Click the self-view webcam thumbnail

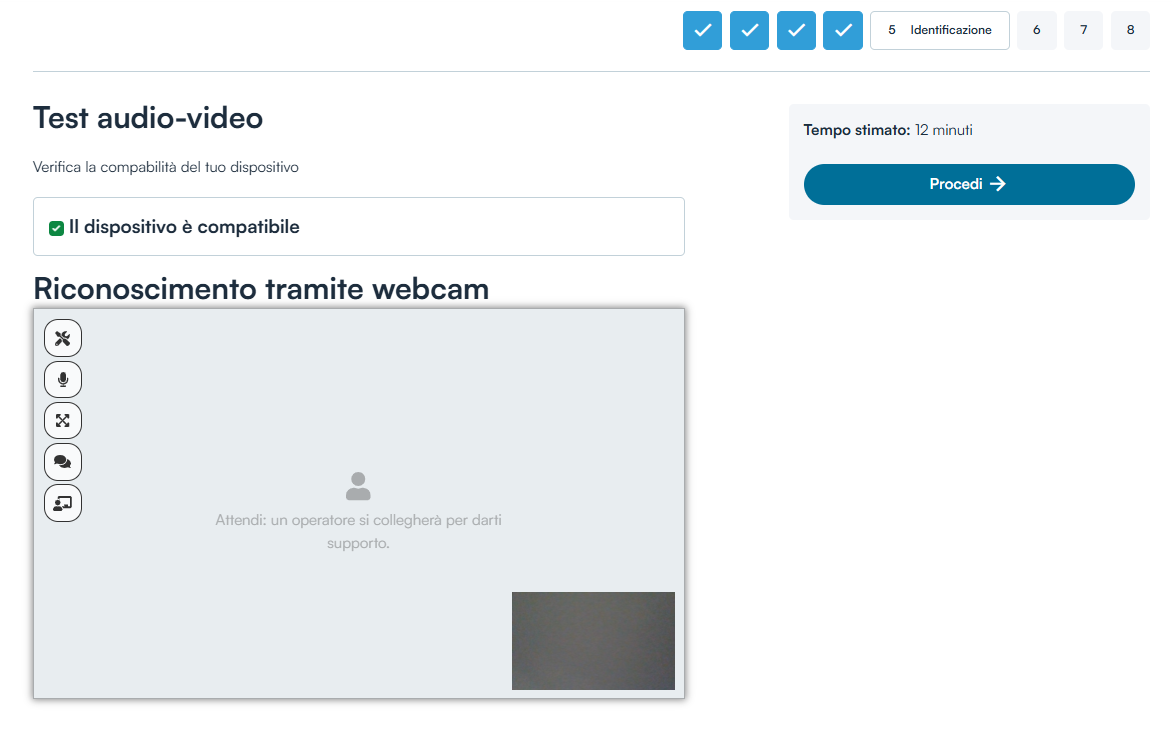coord(593,640)
